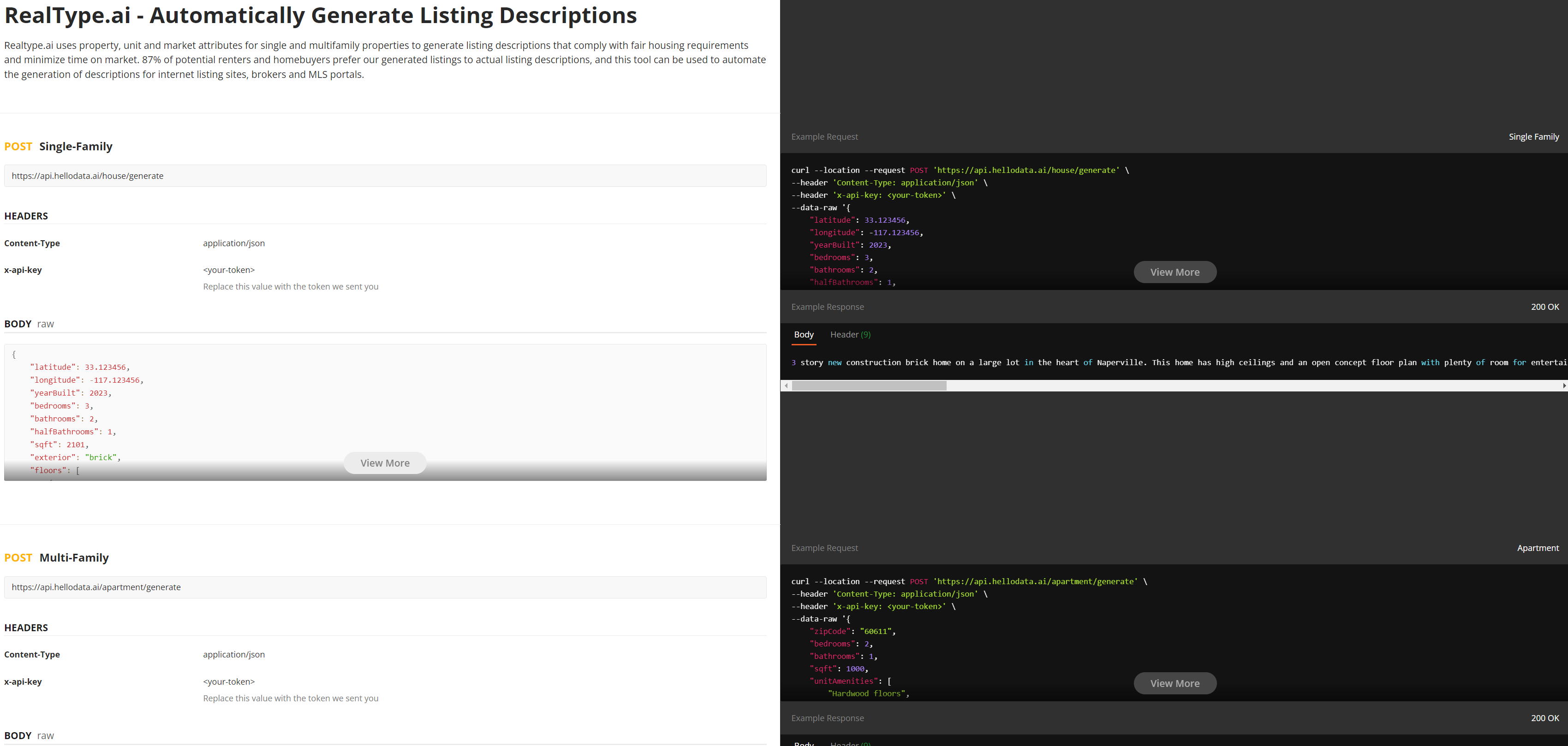This screenshot has height=746, width=1568.
Task: Click <your-token> value under Single-Family
Action: coord(229,270)
